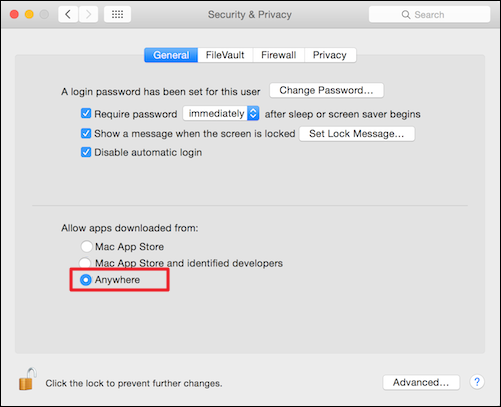The image size is (501, 407).
Task: Open help with question mark button
Action: point(477,382)
